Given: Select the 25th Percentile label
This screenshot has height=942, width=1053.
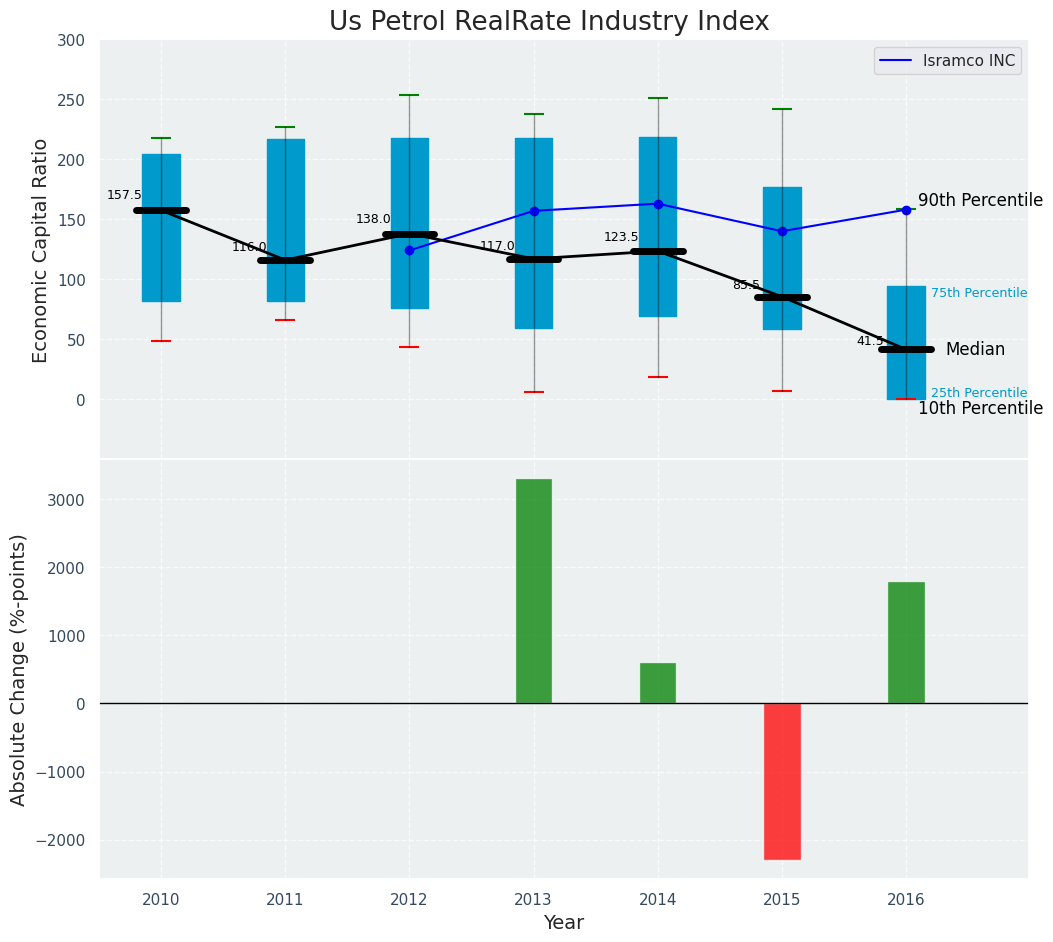Looking at the screenshot, I should click(x=978, y=393).
